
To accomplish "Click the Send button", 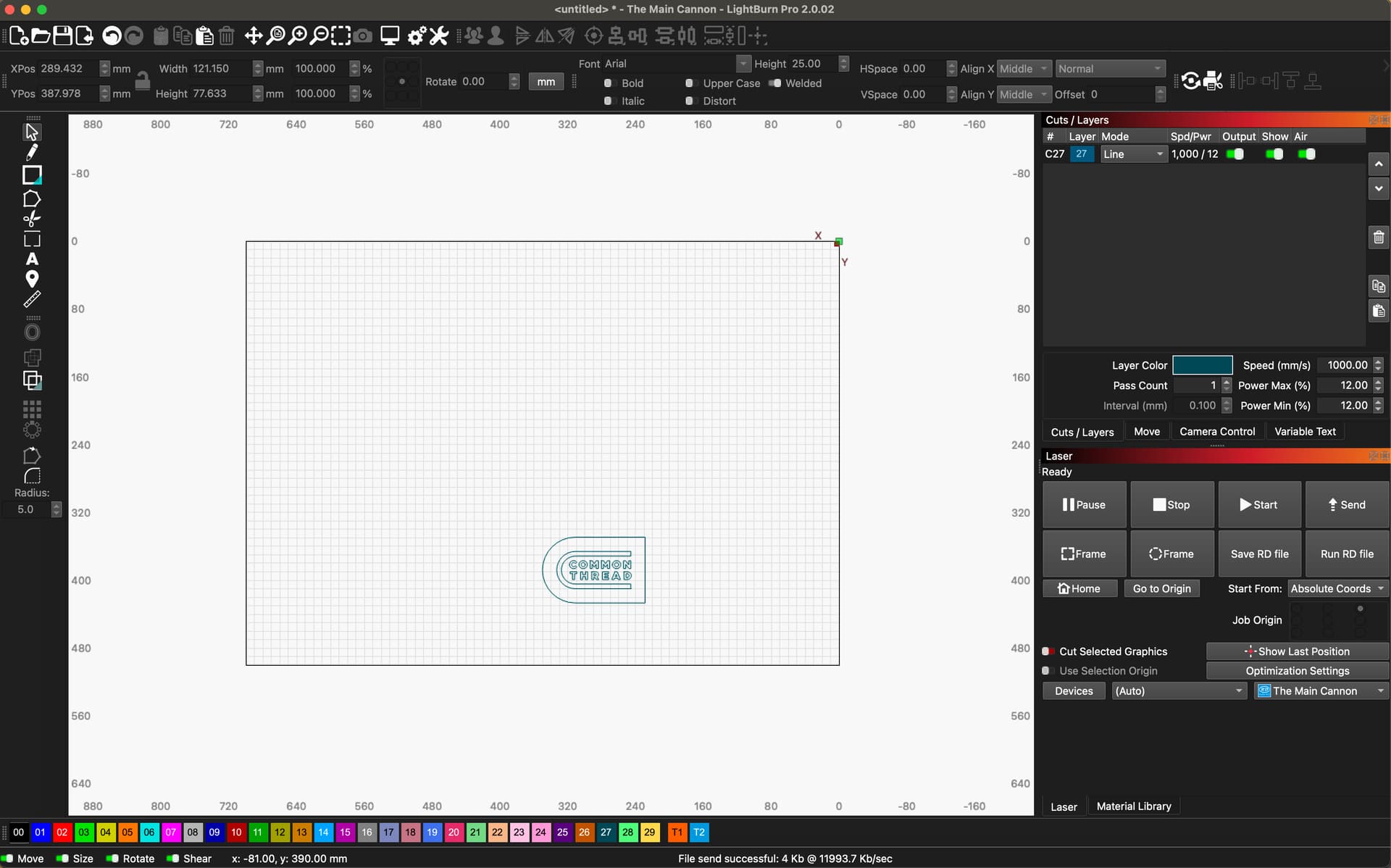I will [x=1347, y=505].
